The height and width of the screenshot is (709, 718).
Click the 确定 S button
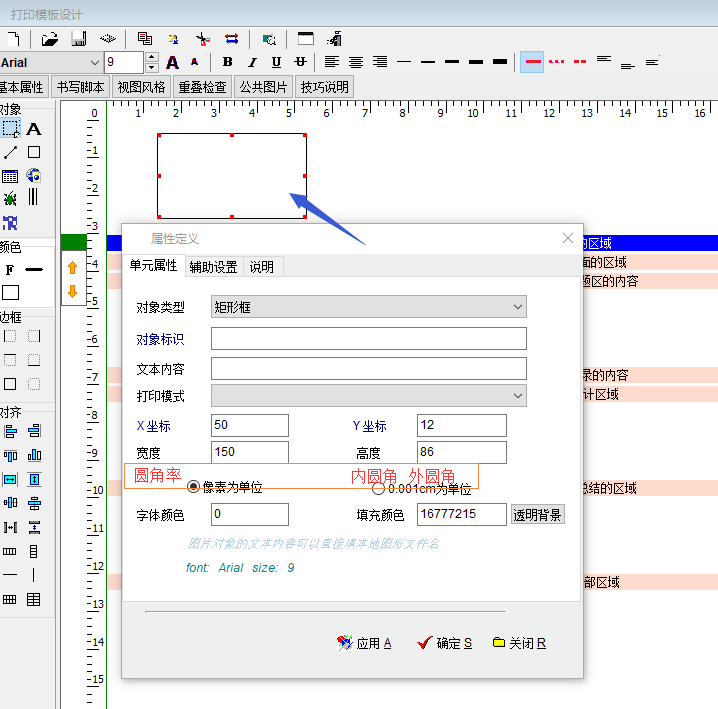(444, 643)
